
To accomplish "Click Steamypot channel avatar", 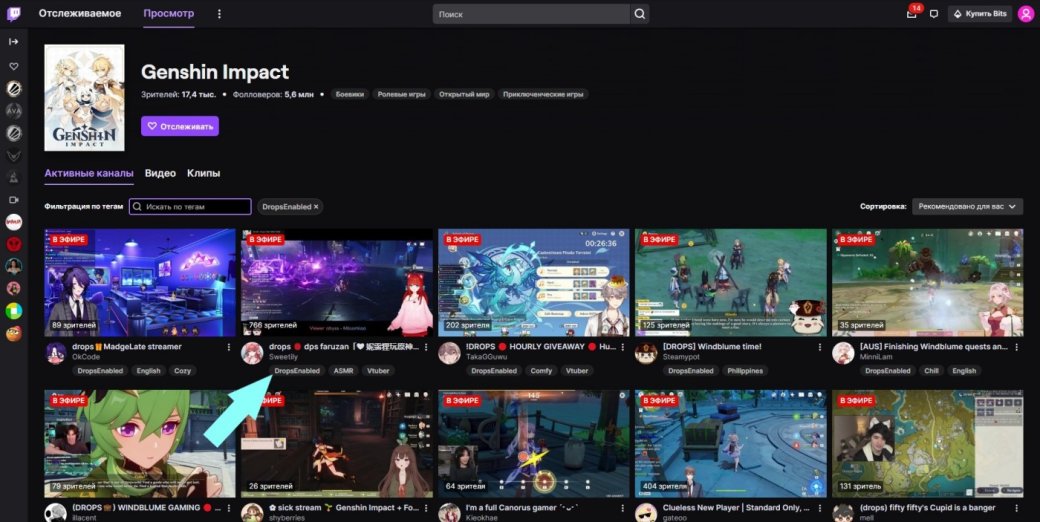I will tap(646, 353).
